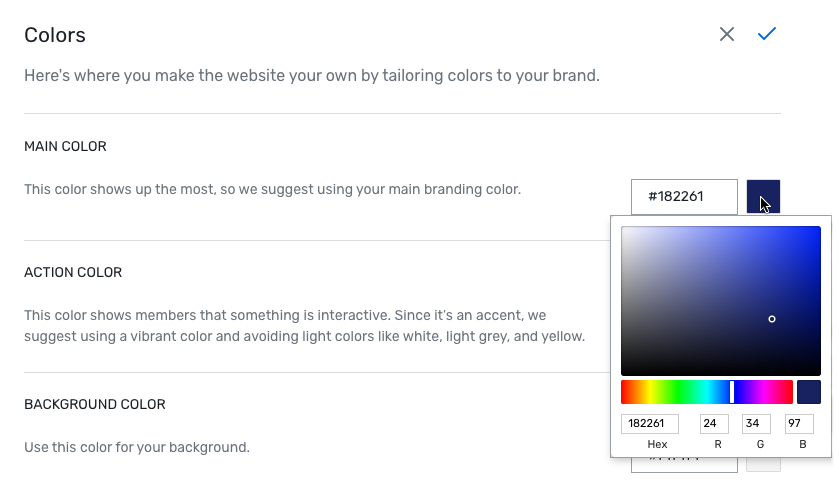Click the ACTION COLOR section heading

click(x=73, y=272)
